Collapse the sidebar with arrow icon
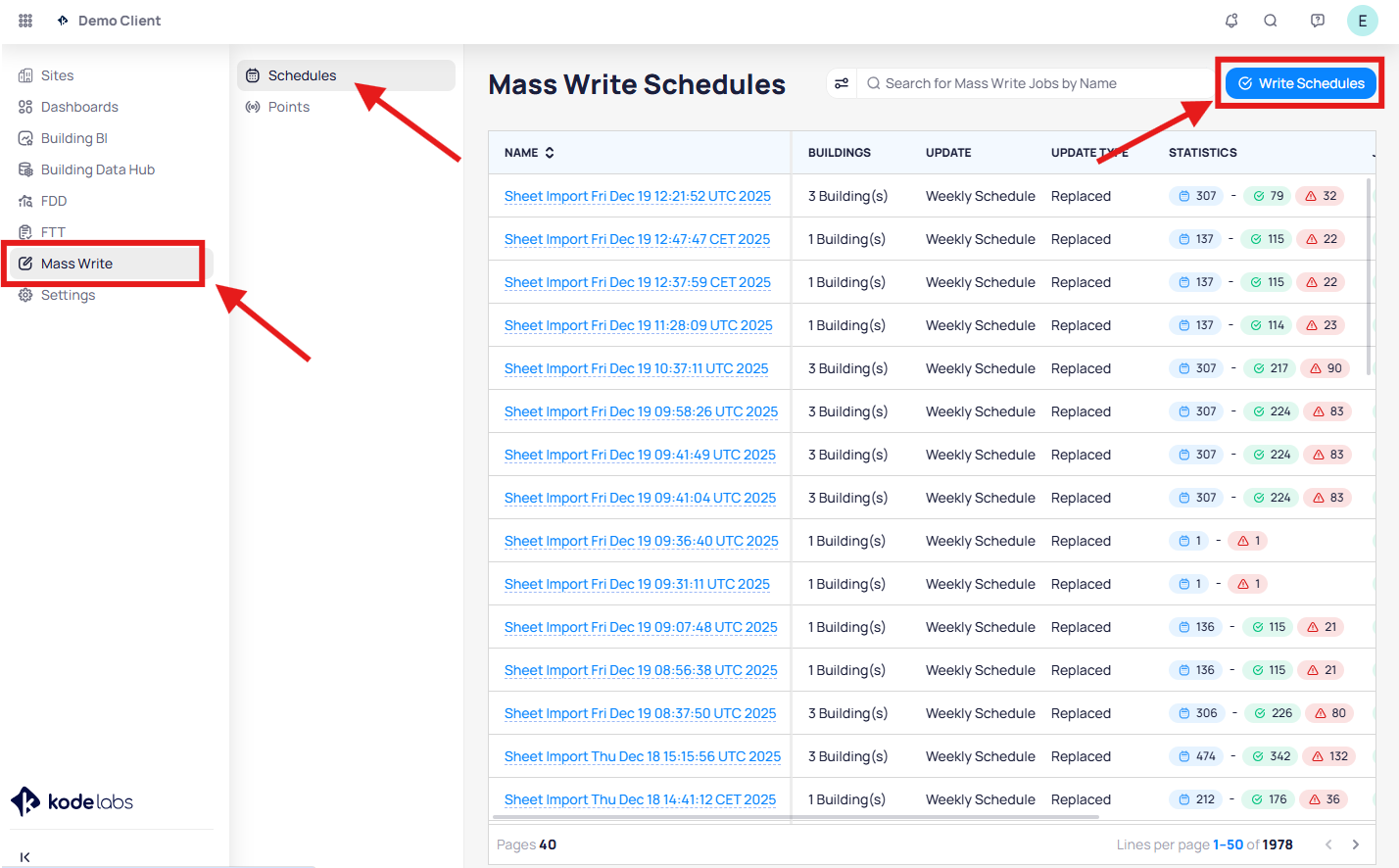Screen dimensions: 1399x868 [x=24, y=857]
